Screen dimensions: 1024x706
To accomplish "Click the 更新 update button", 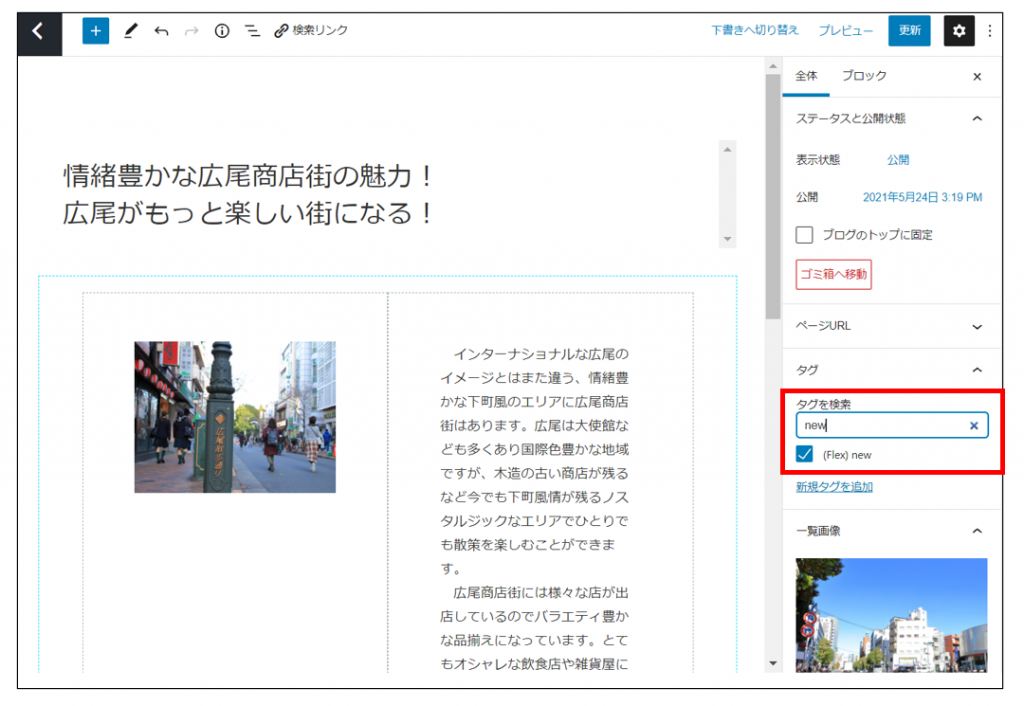I will point(909,31).
